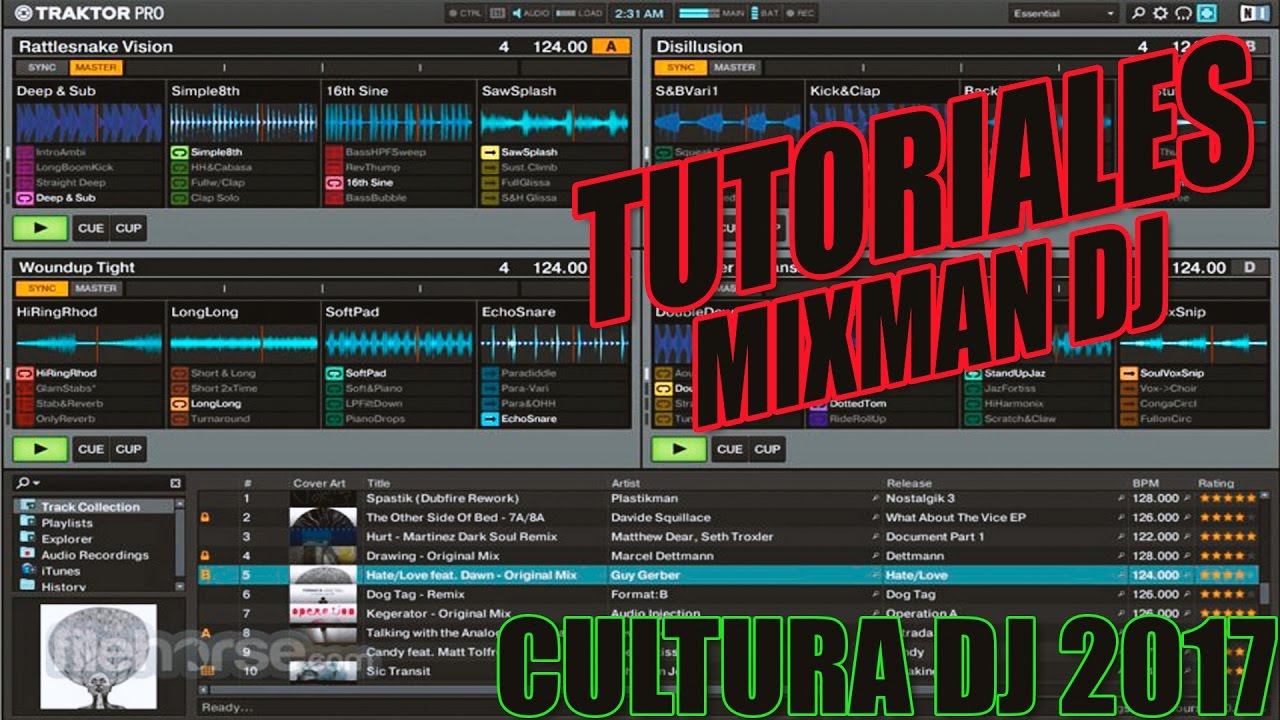This screenshot has height=720, width=1280.
Task: Play the Rattlesnake Vision deck
Action: (40, 228)
